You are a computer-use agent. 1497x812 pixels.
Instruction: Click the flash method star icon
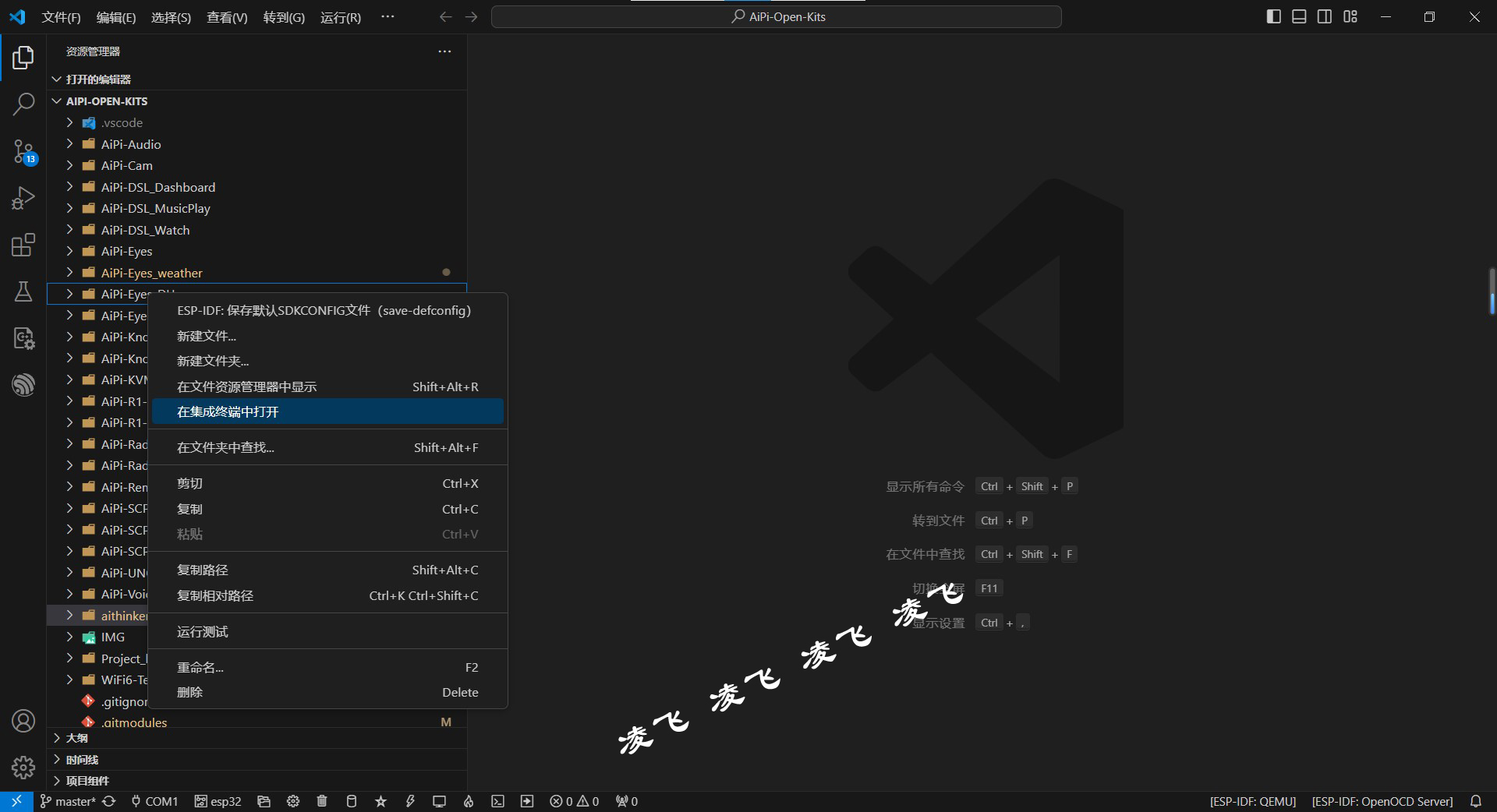[380, 801]
